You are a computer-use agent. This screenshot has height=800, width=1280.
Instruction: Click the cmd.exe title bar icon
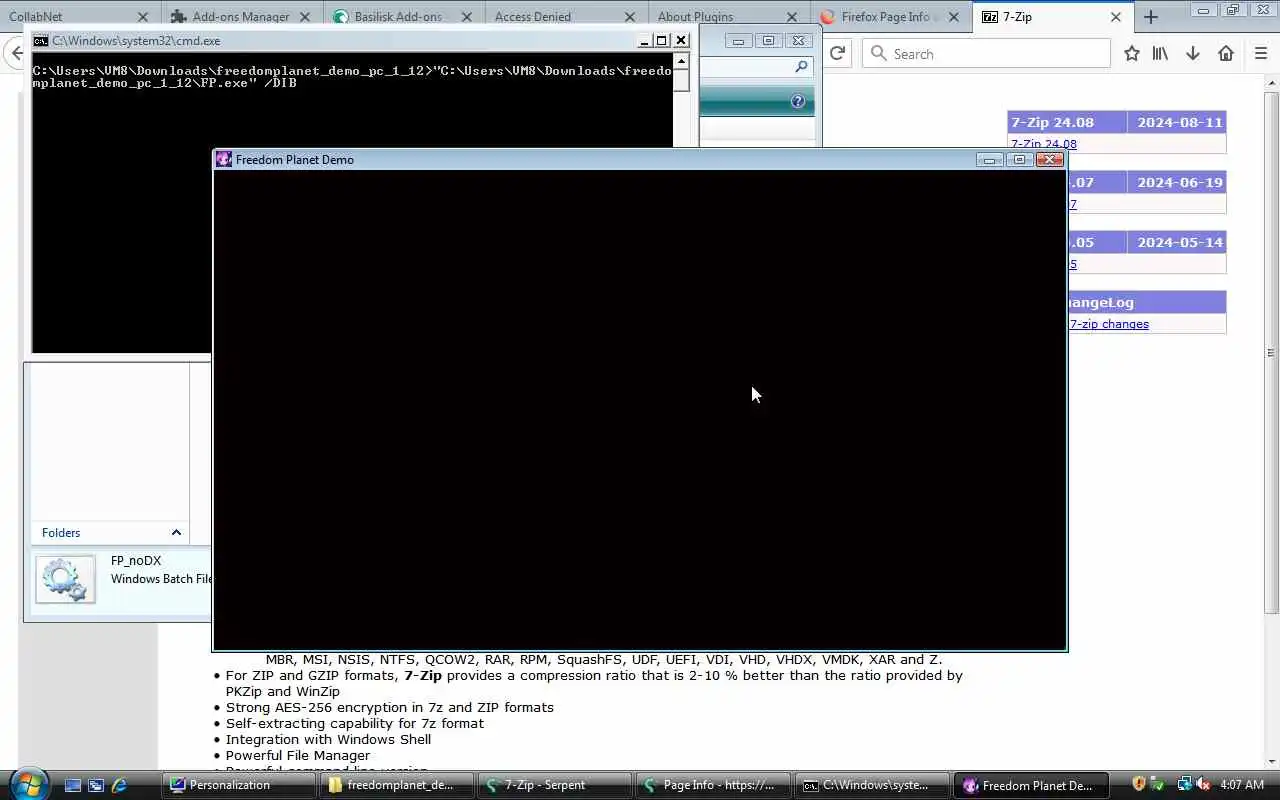40,41
